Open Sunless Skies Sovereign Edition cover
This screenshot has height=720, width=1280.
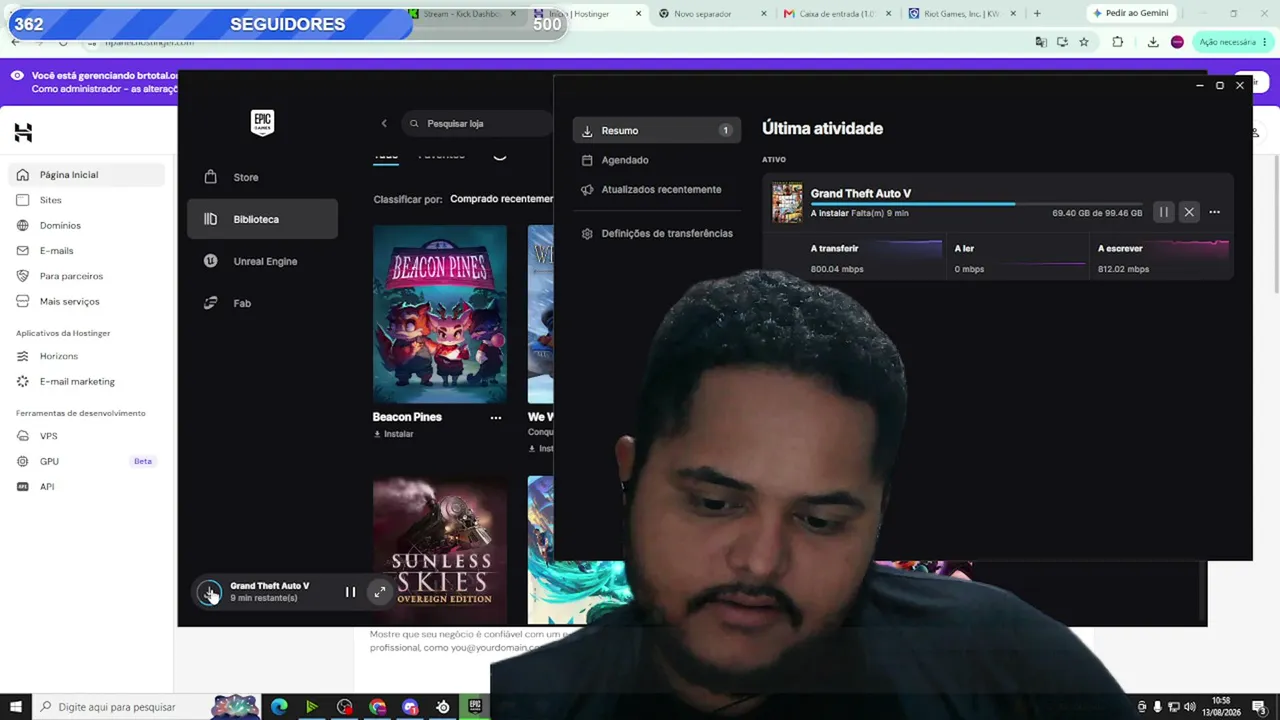coord(440,550)
